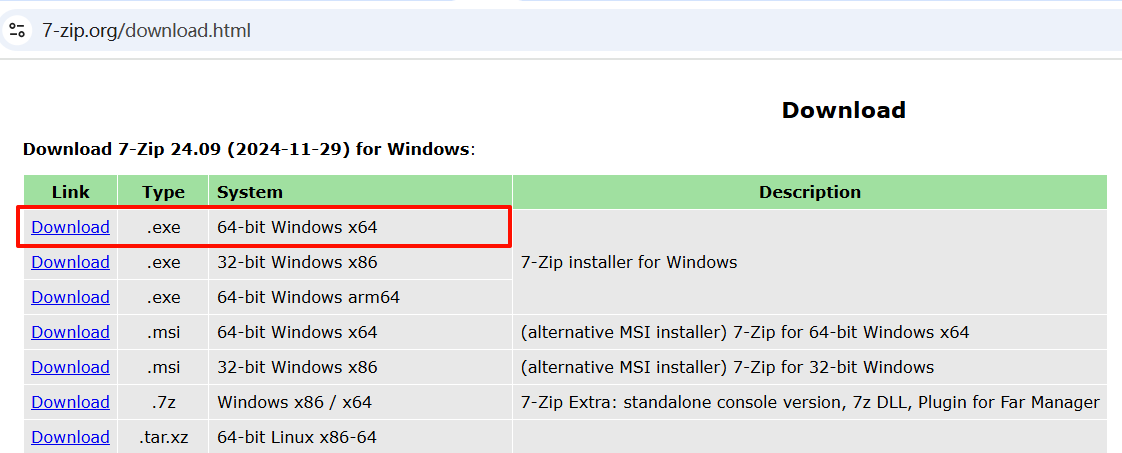The image size is (1122, 453).
Task: Click the site information icon in address bar
Action: point(17,30)
